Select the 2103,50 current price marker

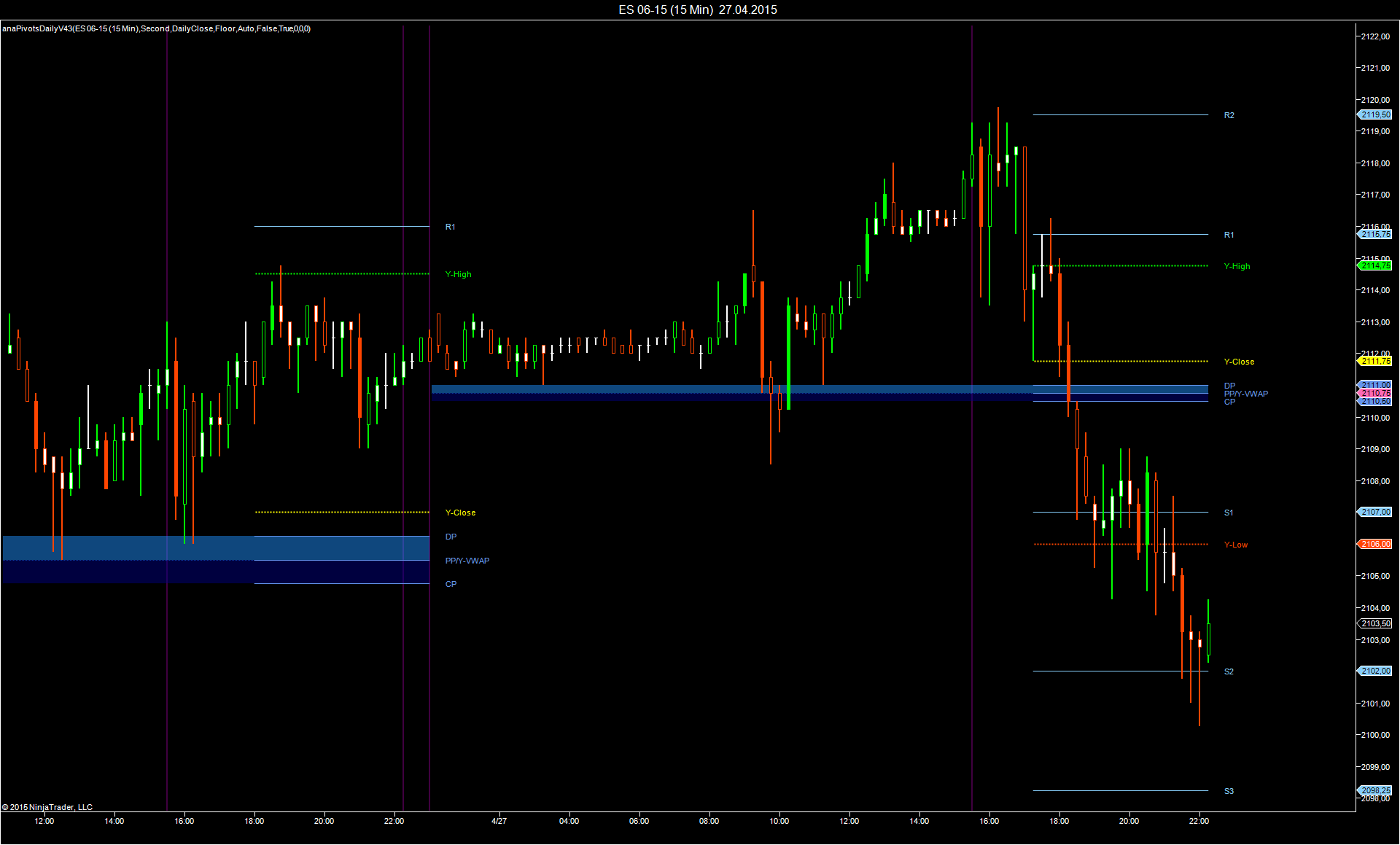click(1375, 623)
